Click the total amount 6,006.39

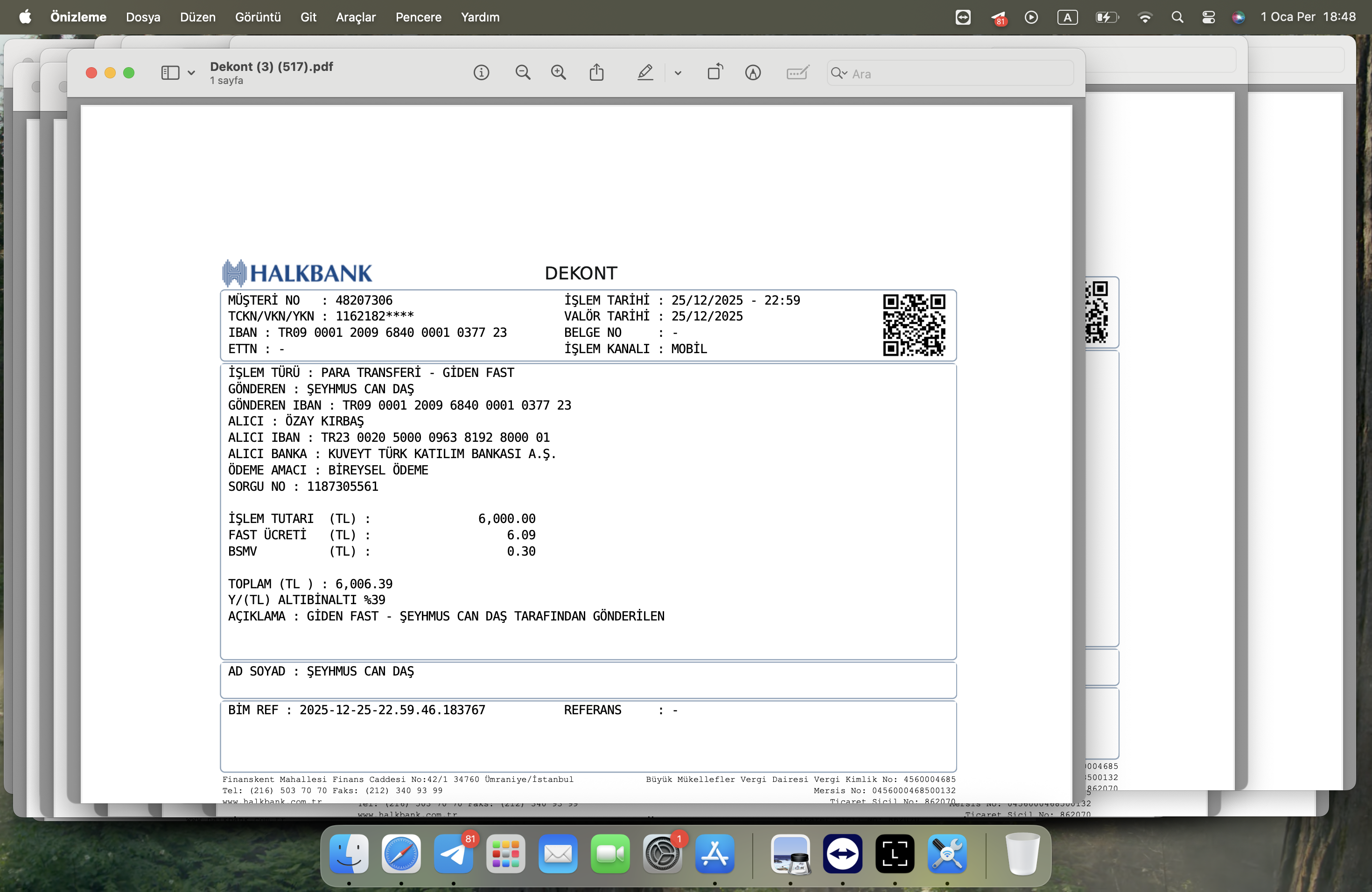[364, 584]
